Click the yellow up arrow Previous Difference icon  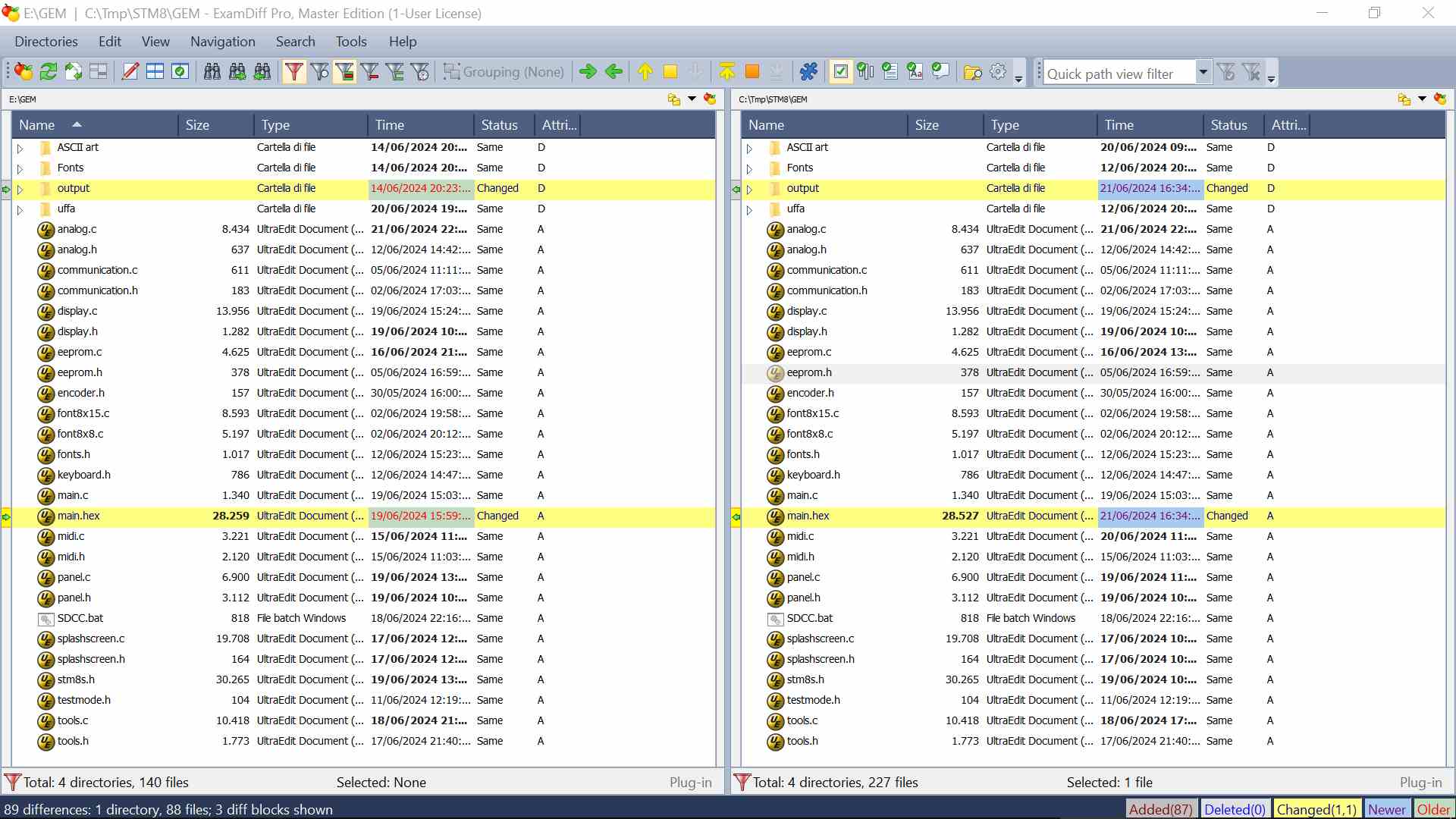(x=645, y=72)
